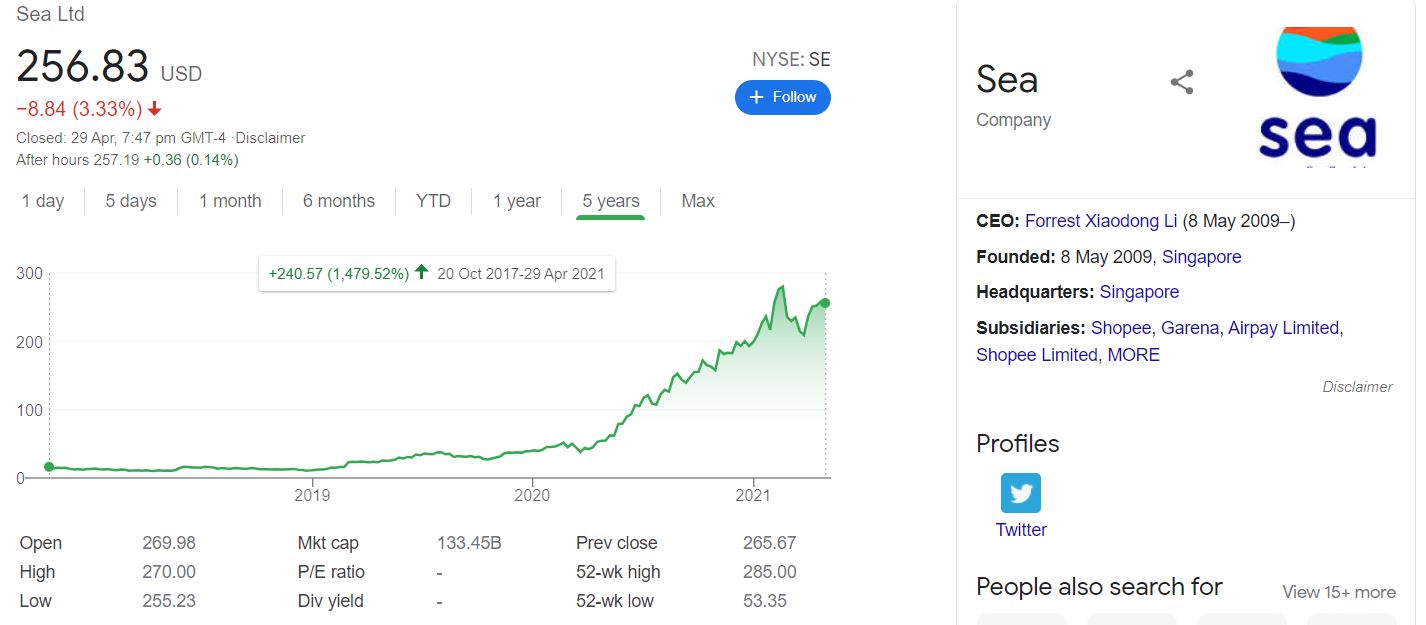Click the share icon next to Sea

click(1182, 82)
